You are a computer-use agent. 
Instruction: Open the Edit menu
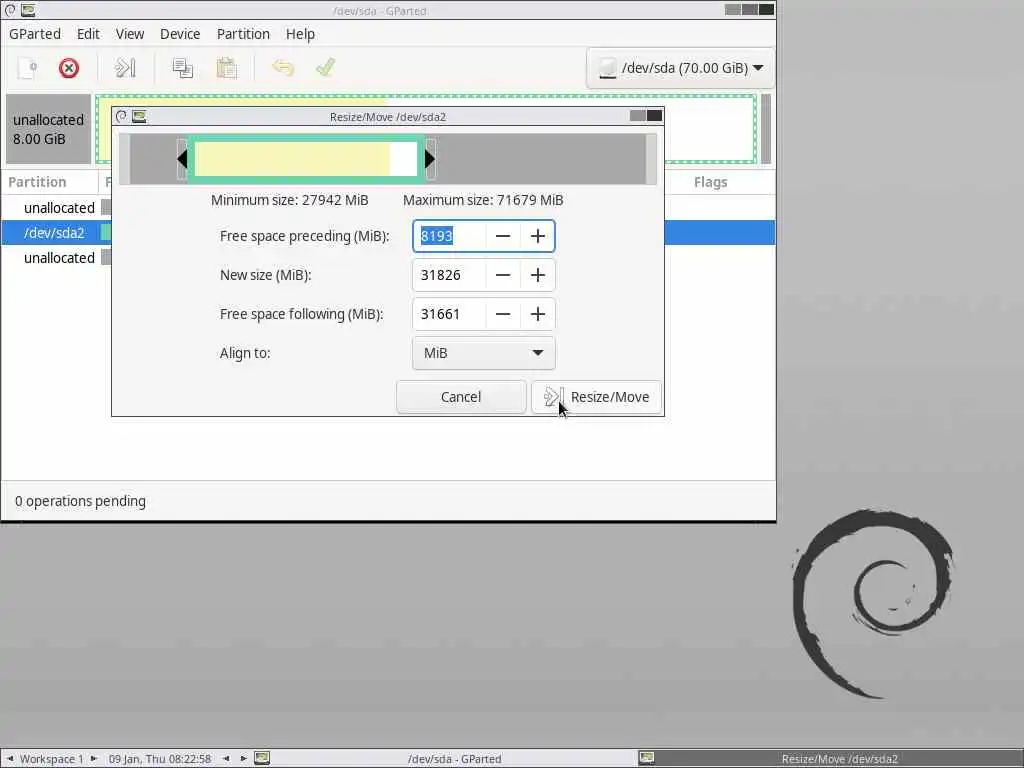(88, 34)
